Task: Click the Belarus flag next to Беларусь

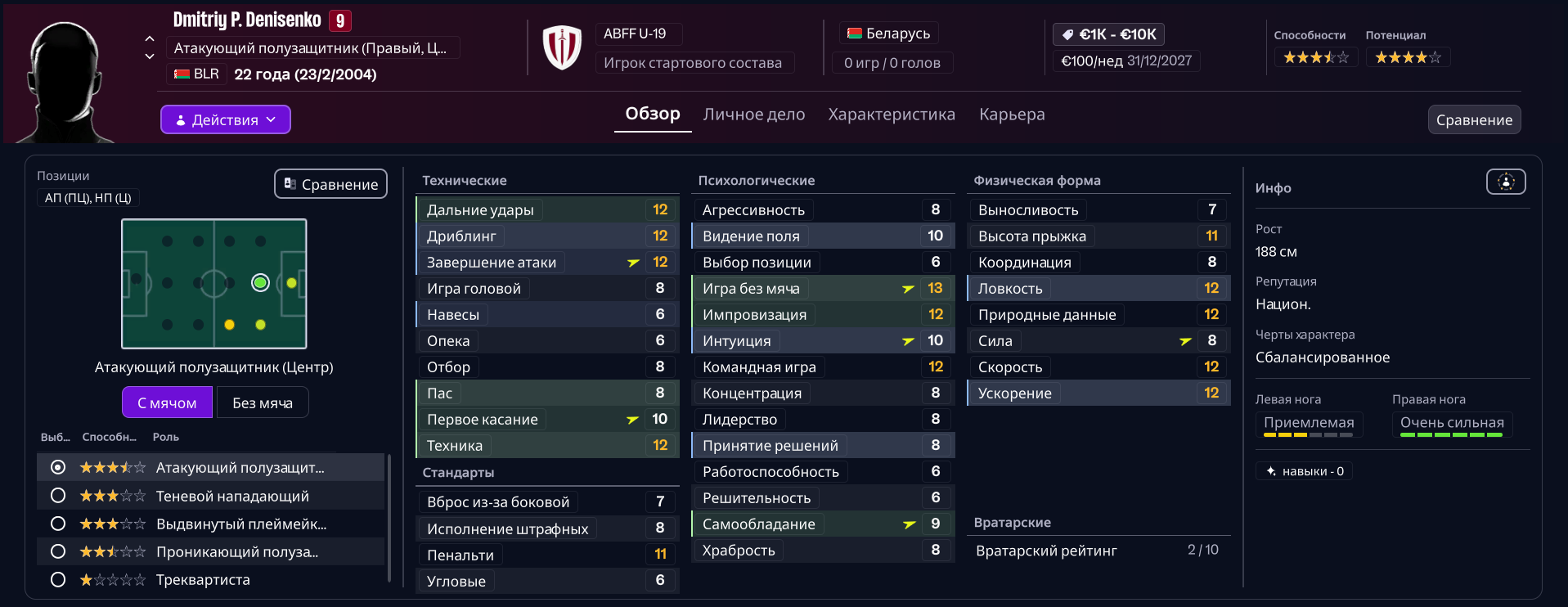Action: pos(855,34)
